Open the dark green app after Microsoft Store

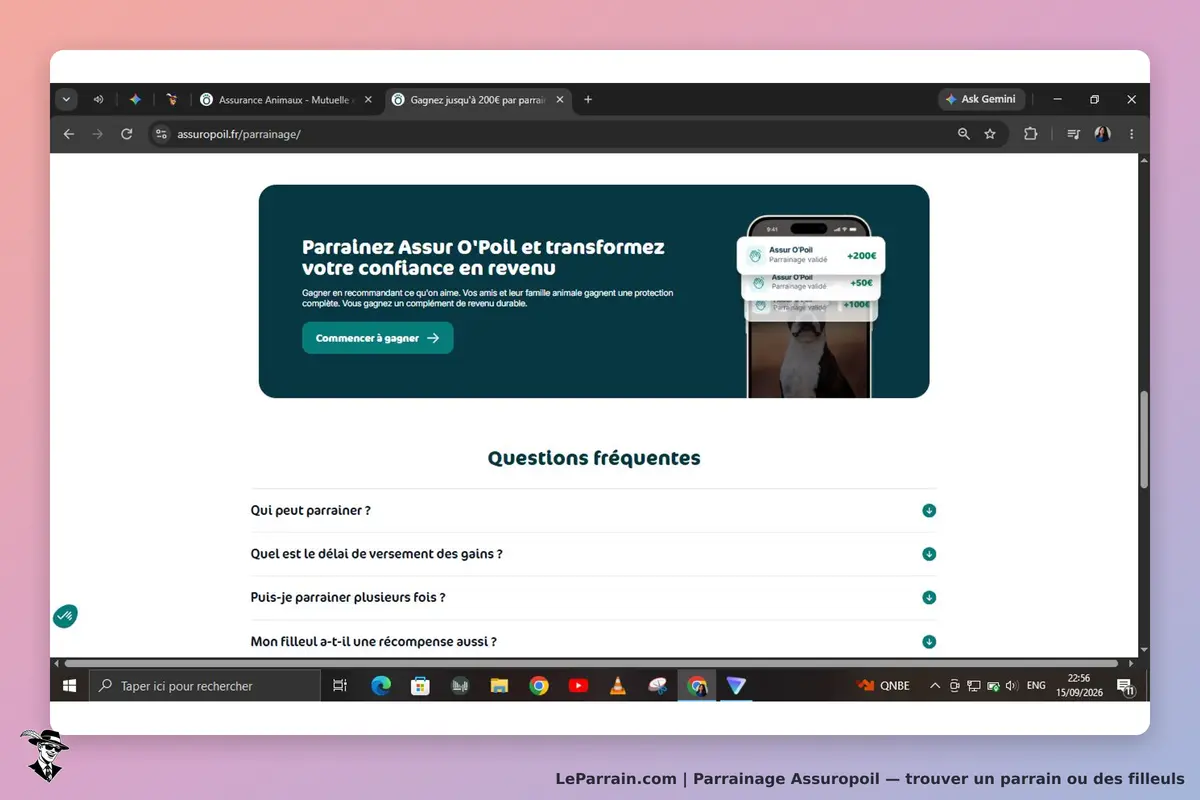460,686
